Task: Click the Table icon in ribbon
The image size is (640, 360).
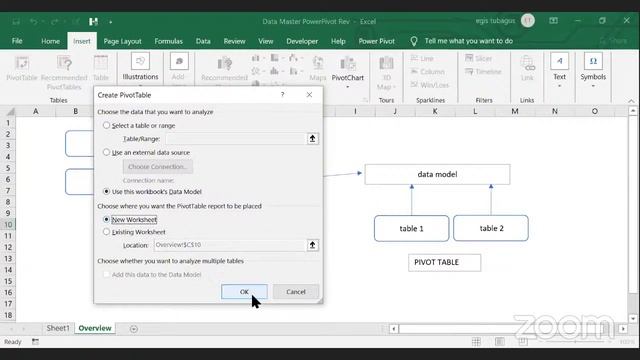Action: tap(100, 68)
